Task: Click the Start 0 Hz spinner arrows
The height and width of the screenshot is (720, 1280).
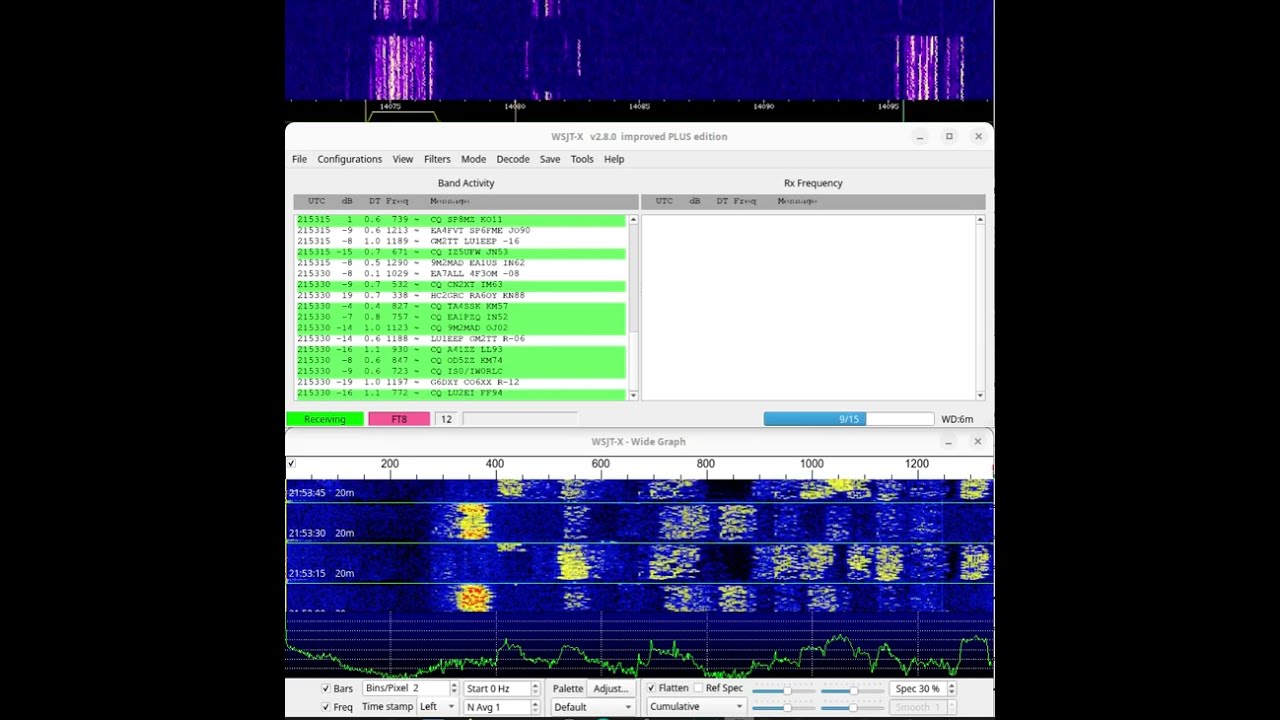Action: click(x=535, y=689)
